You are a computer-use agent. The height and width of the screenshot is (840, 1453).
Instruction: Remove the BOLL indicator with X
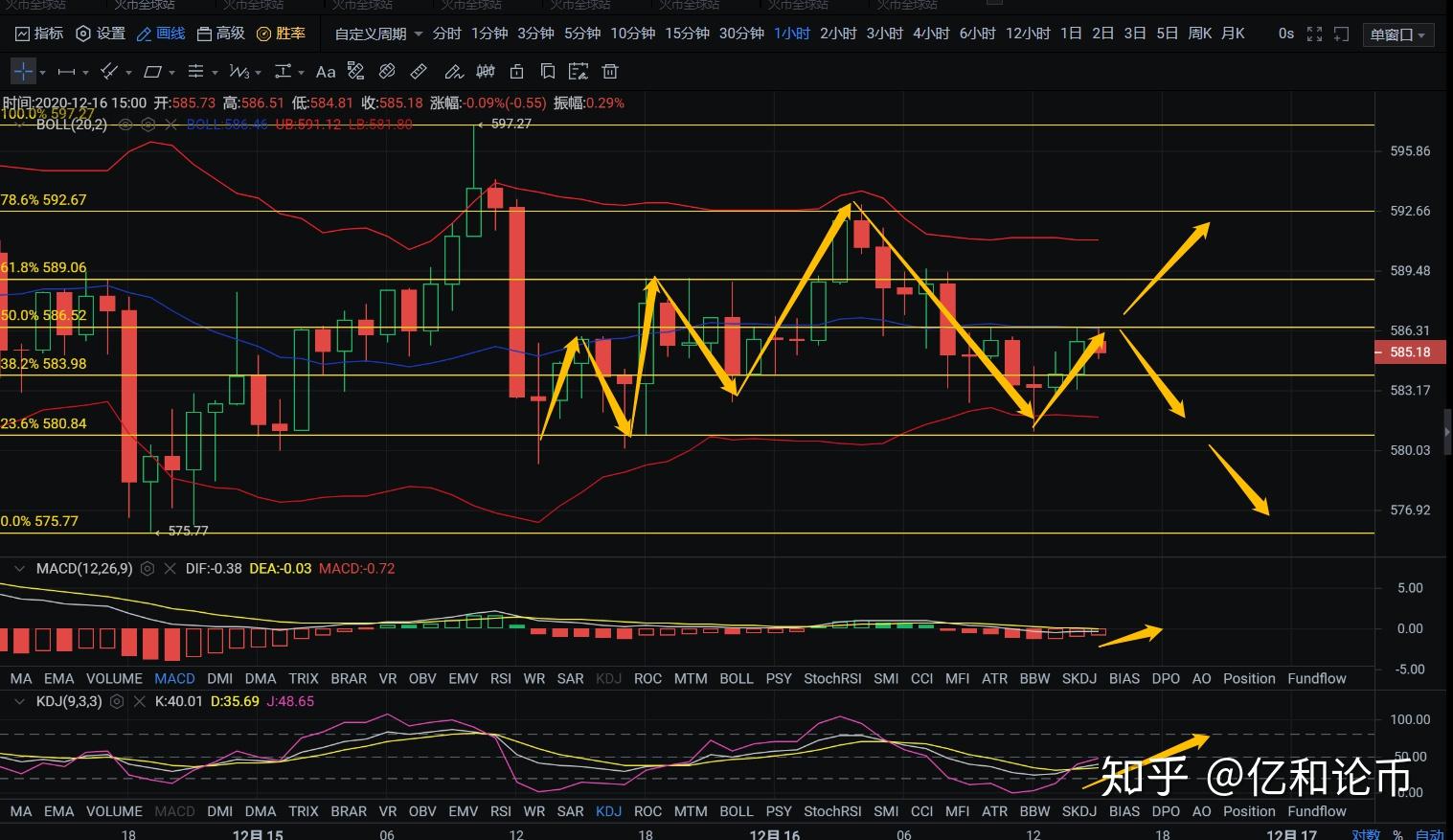click(171, 125)
